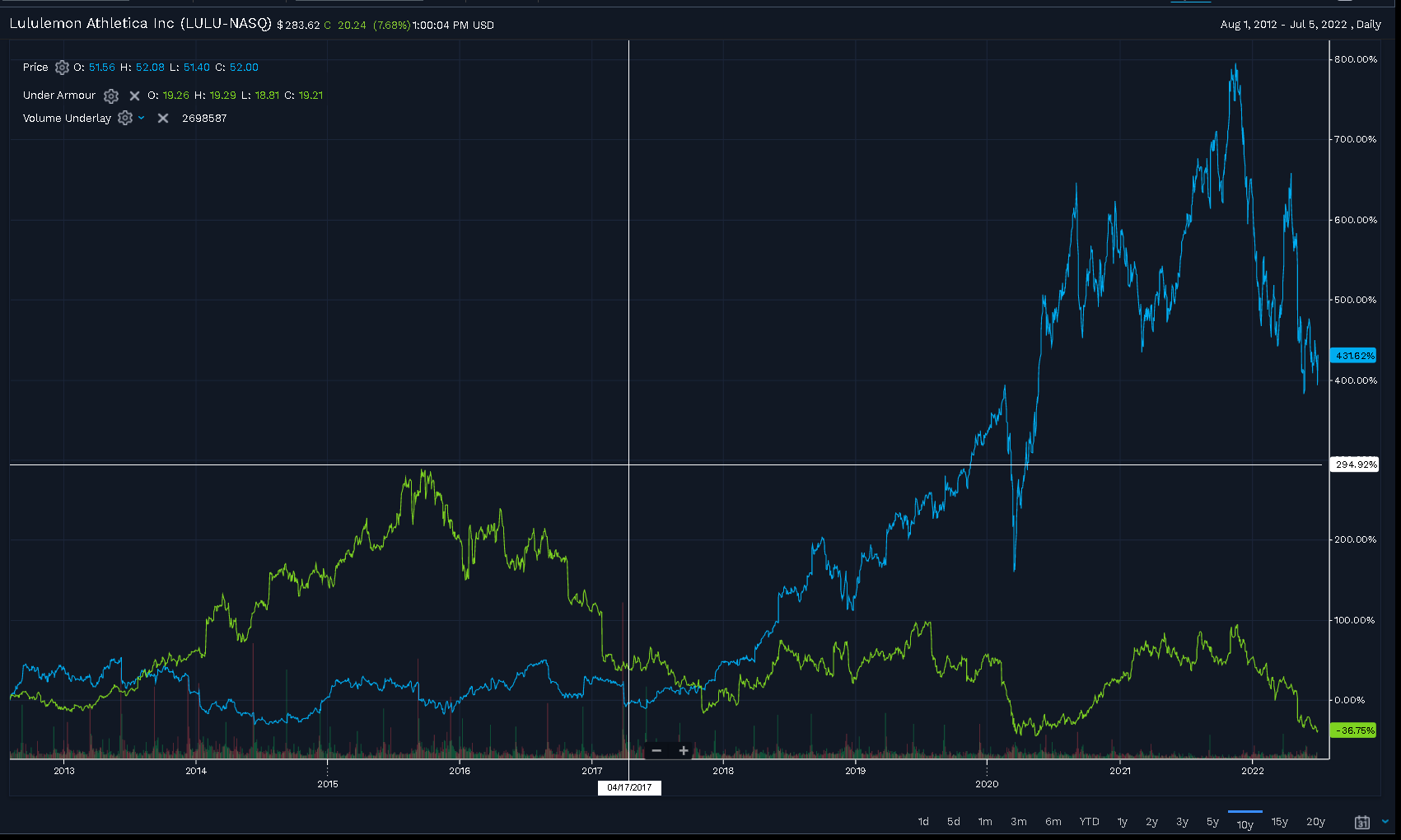Zoom in with the plus button
The image size is (1401, 840).
click(684, 750)
